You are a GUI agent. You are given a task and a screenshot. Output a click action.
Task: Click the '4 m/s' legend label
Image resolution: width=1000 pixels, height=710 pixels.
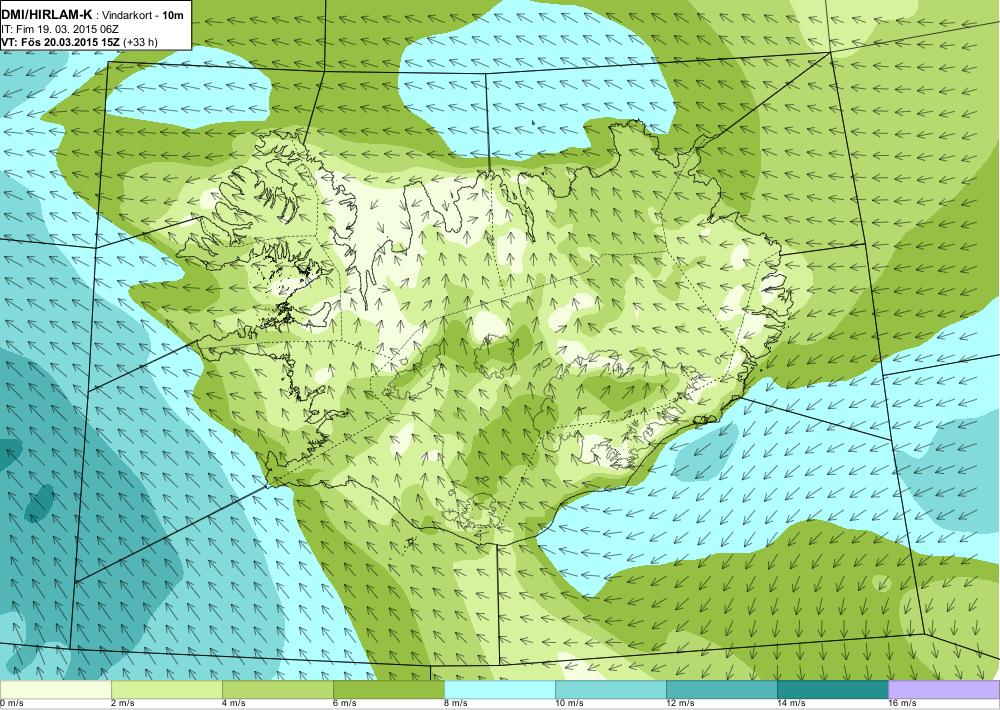pyautogui.click(x=234, y=704)
